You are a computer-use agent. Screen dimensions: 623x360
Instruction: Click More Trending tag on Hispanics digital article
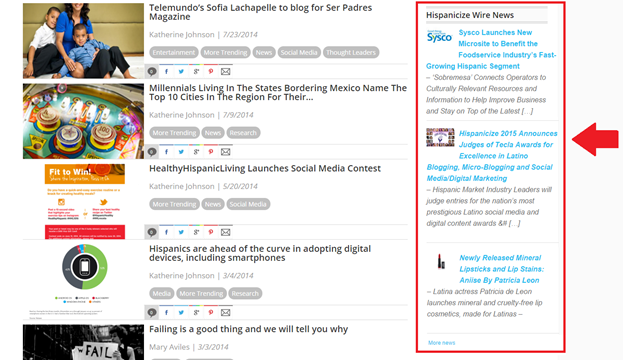pos(201,294)
